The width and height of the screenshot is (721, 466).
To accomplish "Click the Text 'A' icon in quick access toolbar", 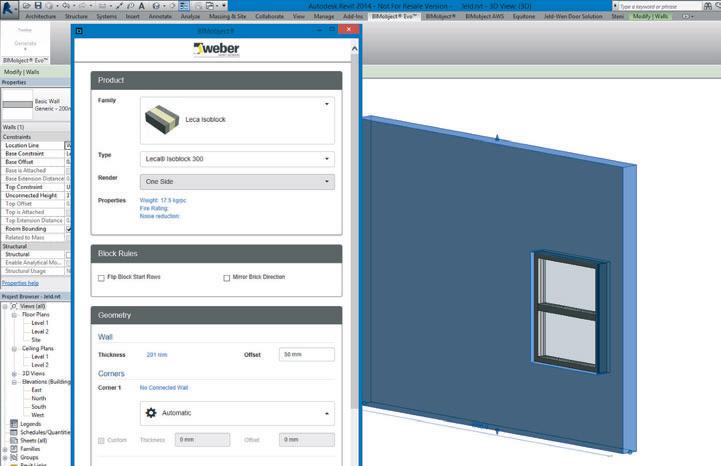I will [x=142, y=6].
